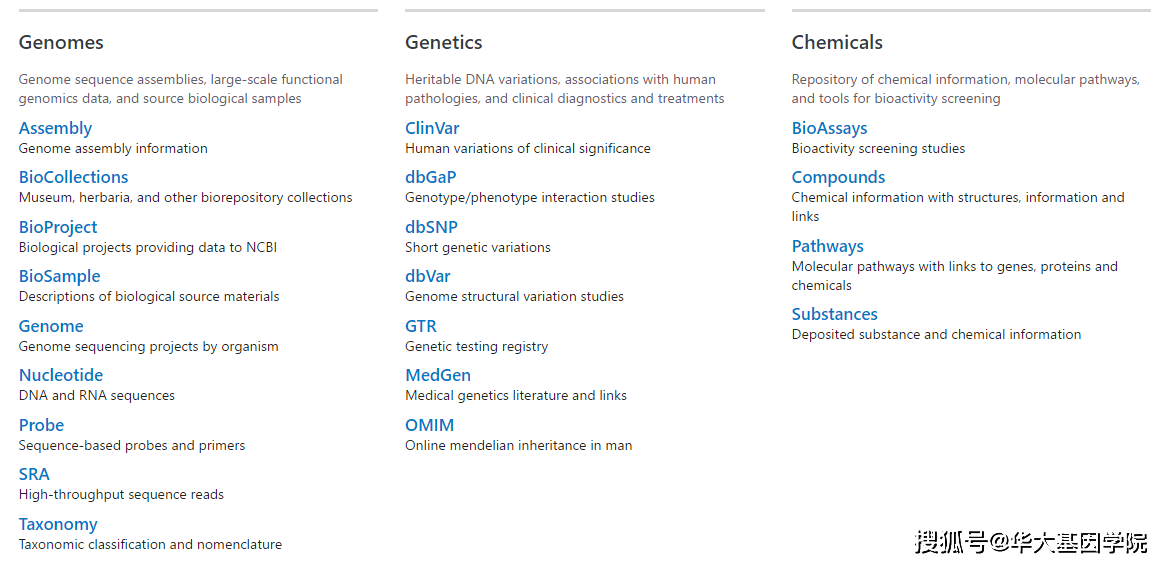This screenshot has height=567, width=1174.
Task: Open the BioAssays link
Action: click(x=830, y=129)
